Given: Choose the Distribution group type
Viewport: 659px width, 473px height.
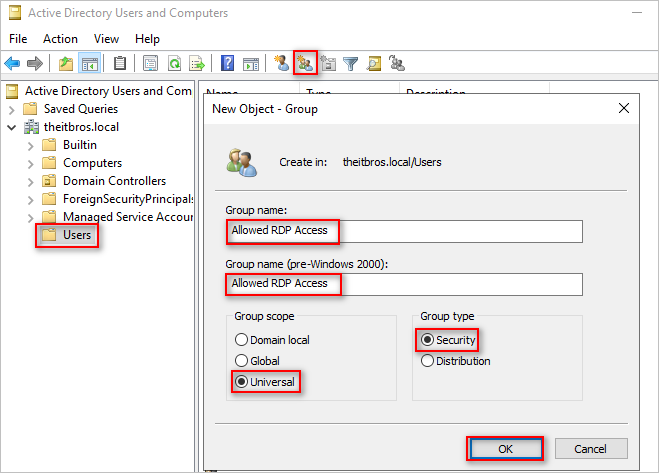Looking at the screenshot, I should click(428, 361).
